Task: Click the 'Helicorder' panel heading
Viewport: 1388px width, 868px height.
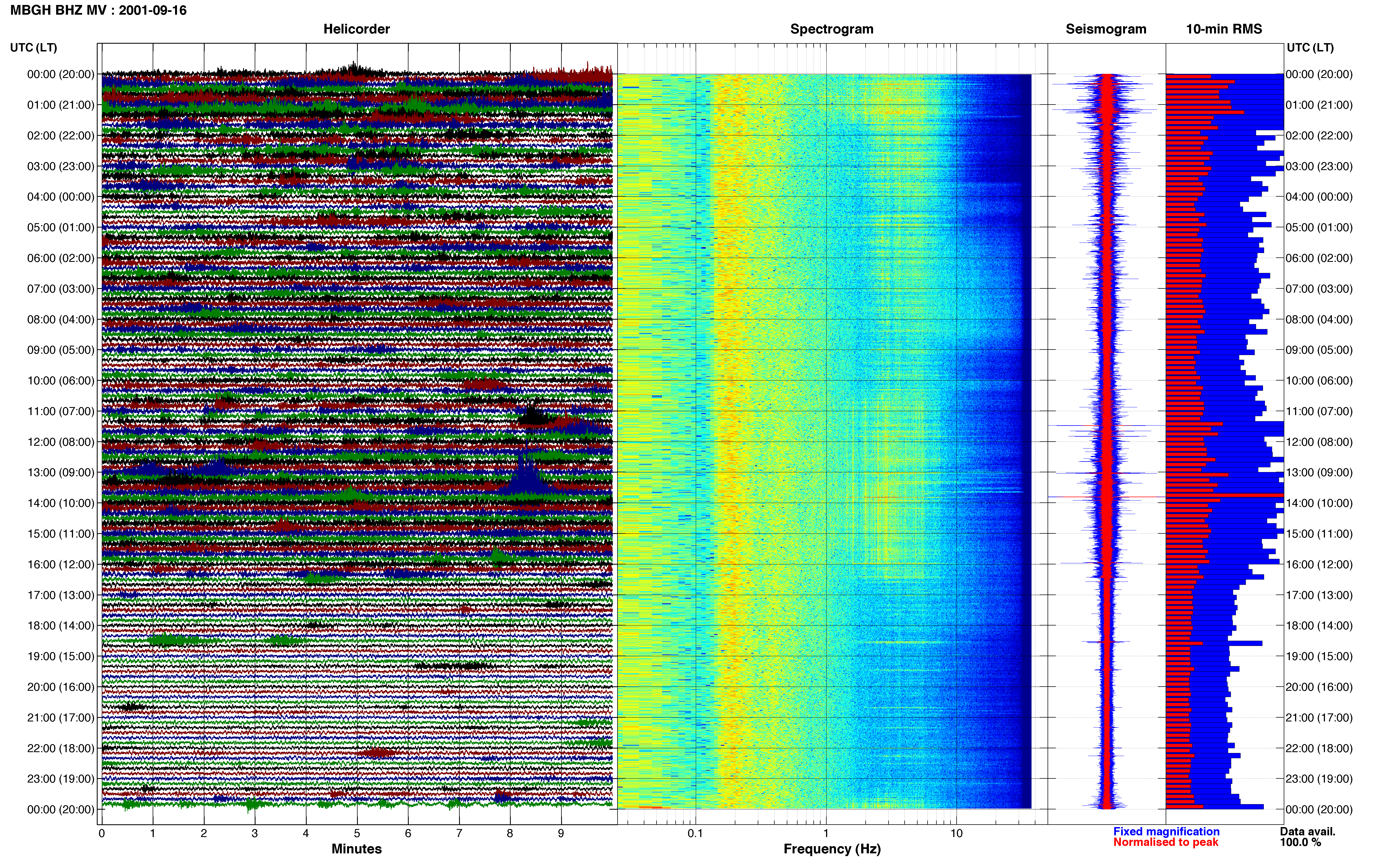Action: coord(356,29)
